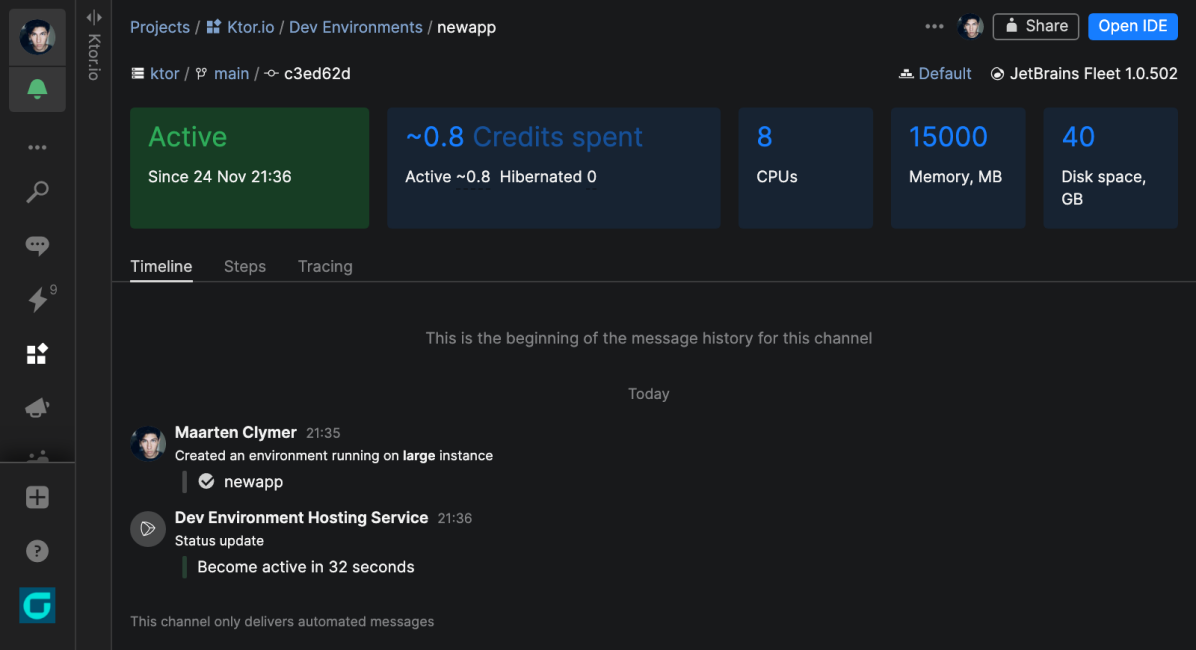Open the three-dot sidebar more menu
This screenshot has height=650, width=1196.
point(37,148)
